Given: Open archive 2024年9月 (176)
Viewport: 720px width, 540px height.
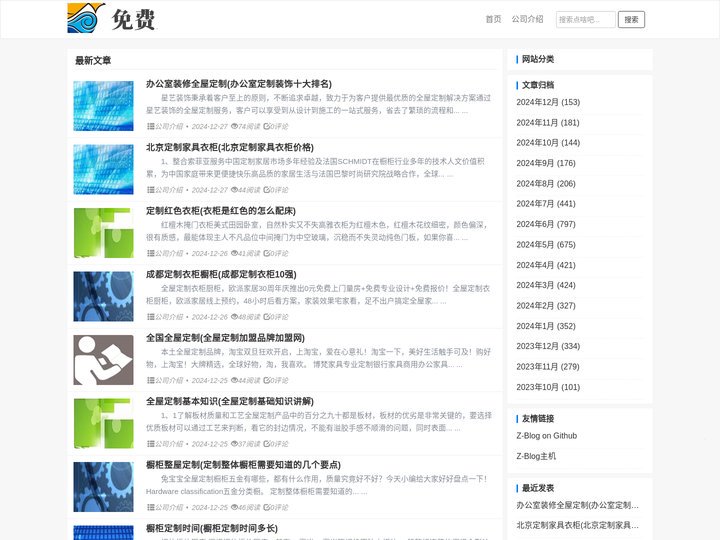Looking at the screenshot, I should (546, 163).
